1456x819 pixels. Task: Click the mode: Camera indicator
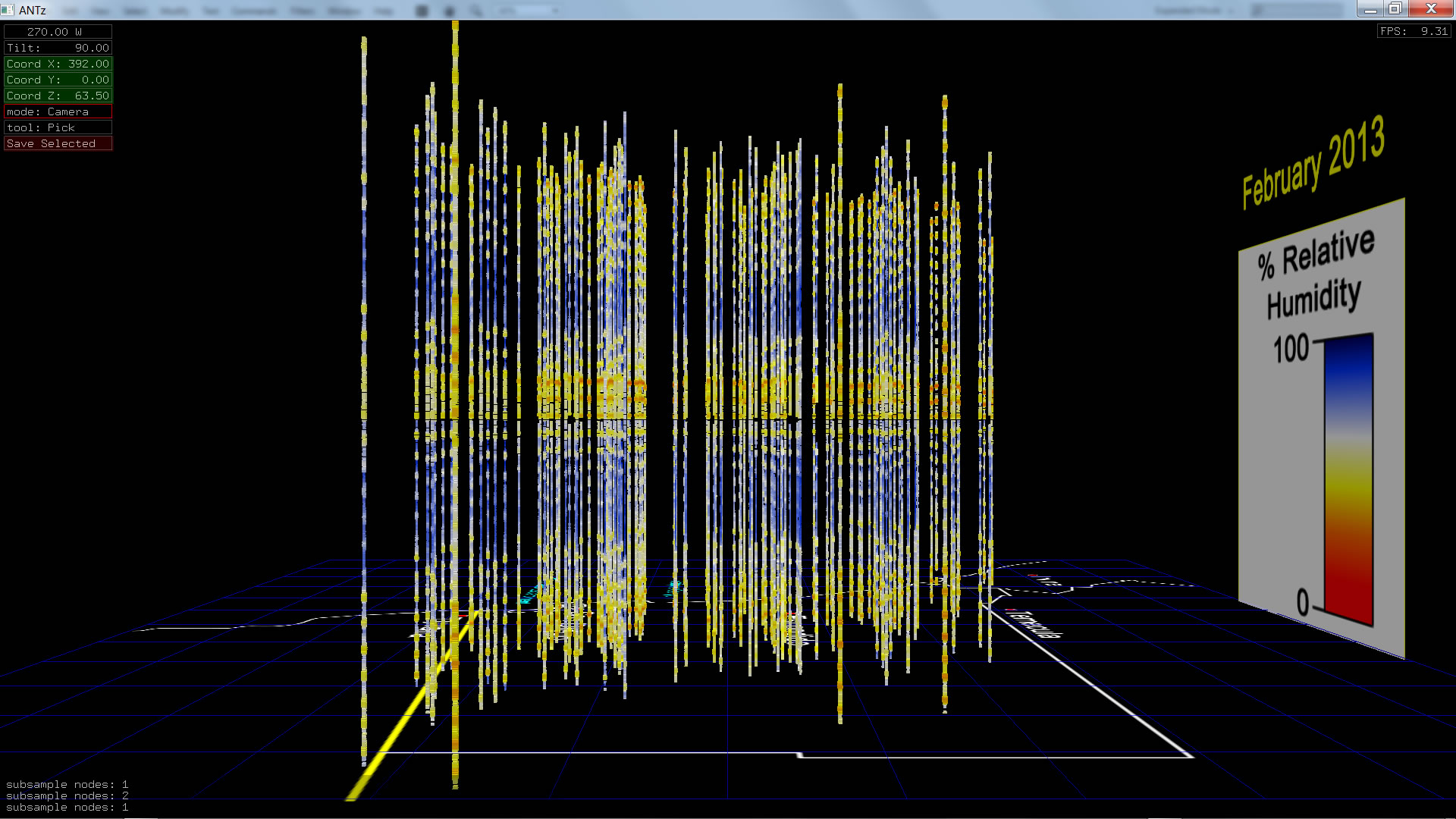[58, 111]
